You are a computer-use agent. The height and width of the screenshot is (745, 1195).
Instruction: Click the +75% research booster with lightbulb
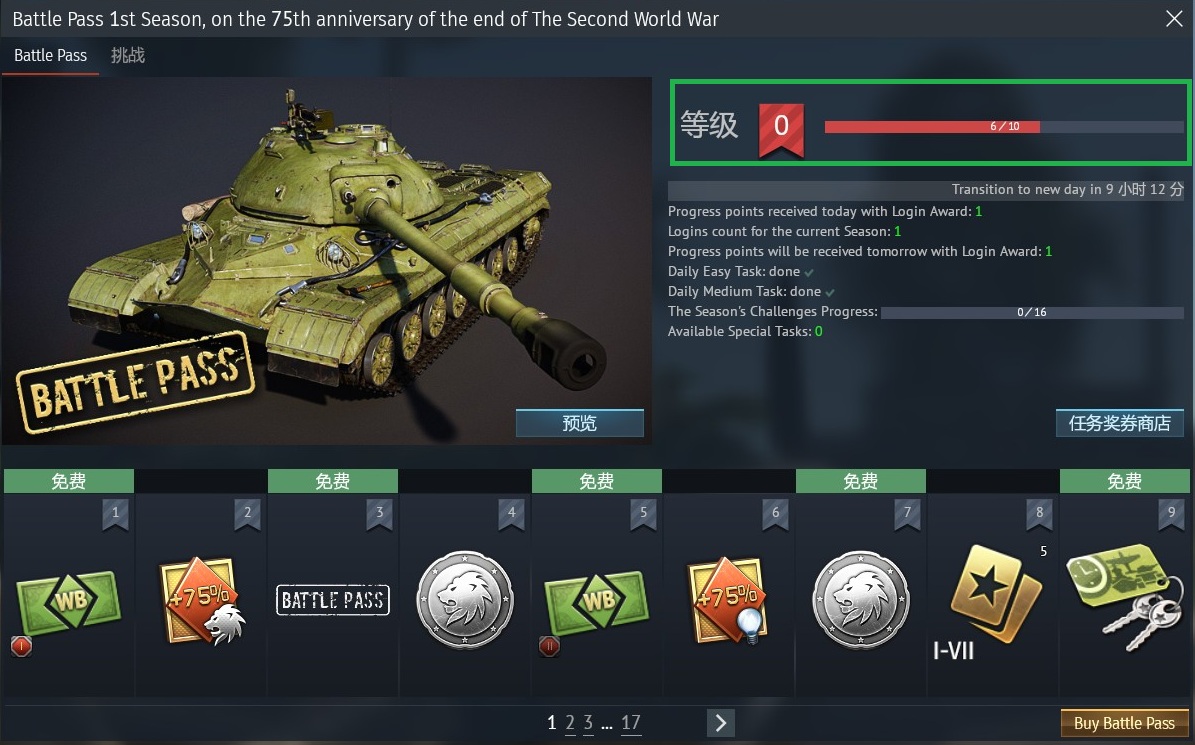click(729, 601)
